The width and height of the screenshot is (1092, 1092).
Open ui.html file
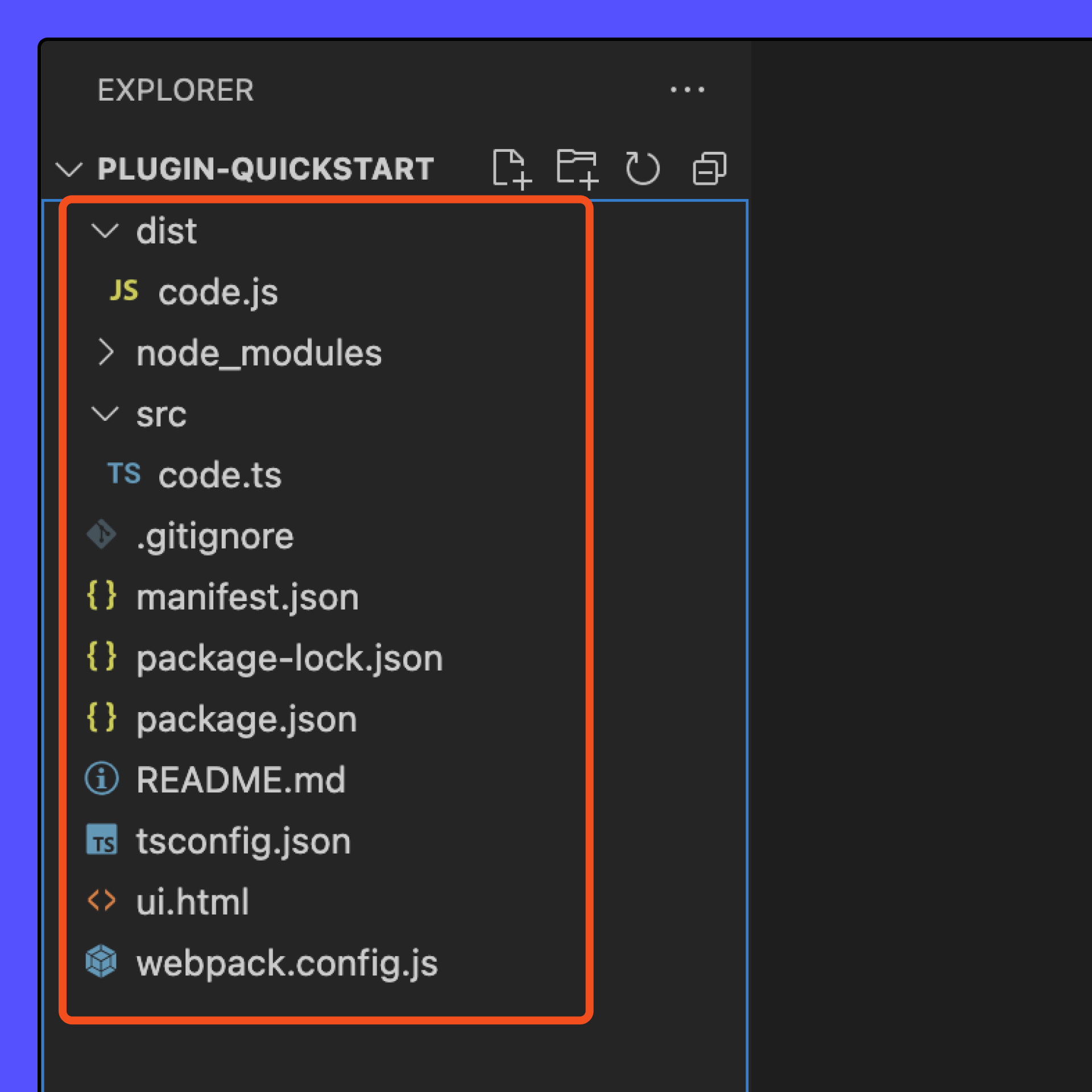point(192,901)
